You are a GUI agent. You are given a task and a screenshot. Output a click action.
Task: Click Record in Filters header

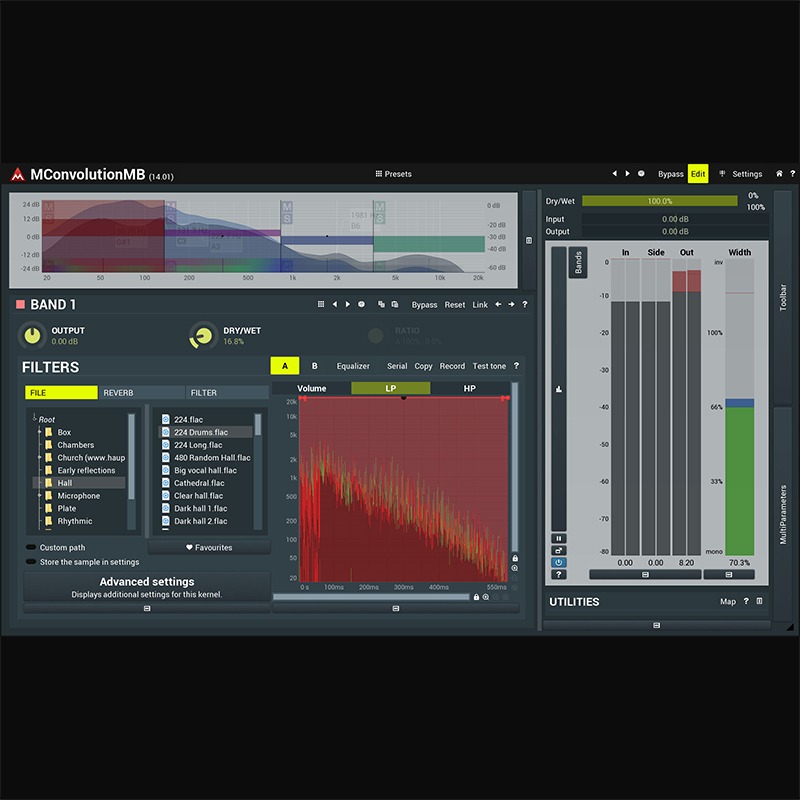(x=452, y=366)
